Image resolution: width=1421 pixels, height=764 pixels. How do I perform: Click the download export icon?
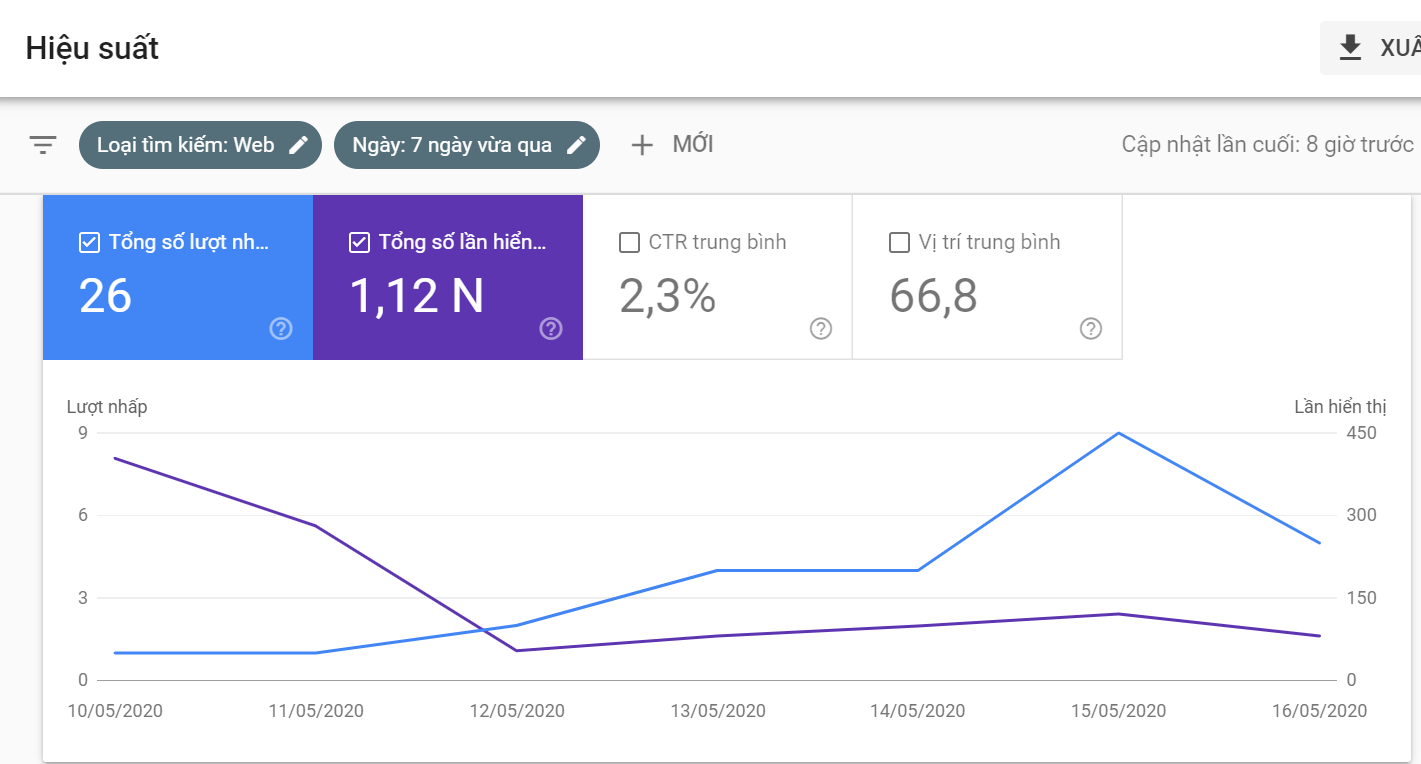(x=1351, y=47)
